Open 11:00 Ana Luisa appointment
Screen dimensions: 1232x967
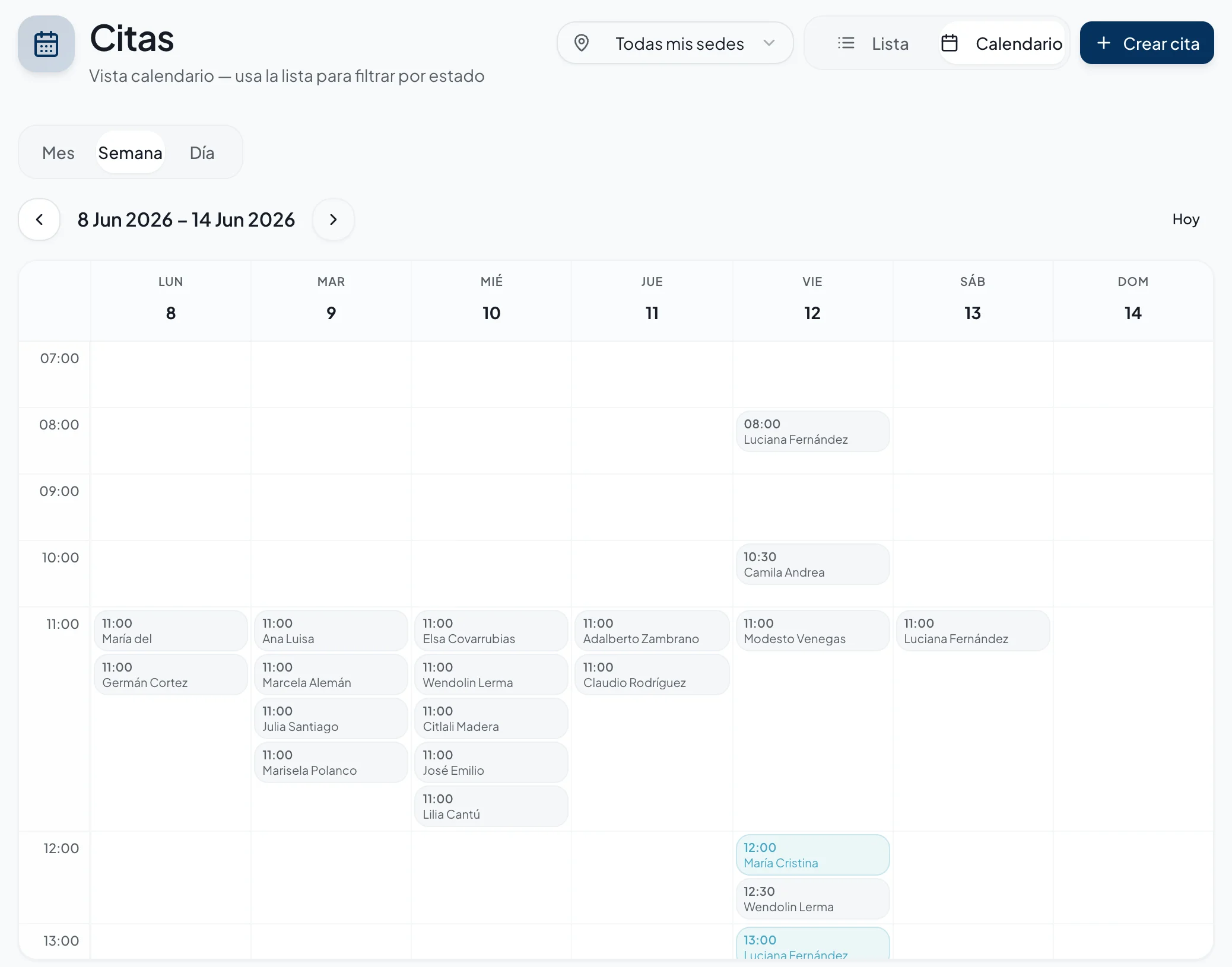click(x=331, y=631)
